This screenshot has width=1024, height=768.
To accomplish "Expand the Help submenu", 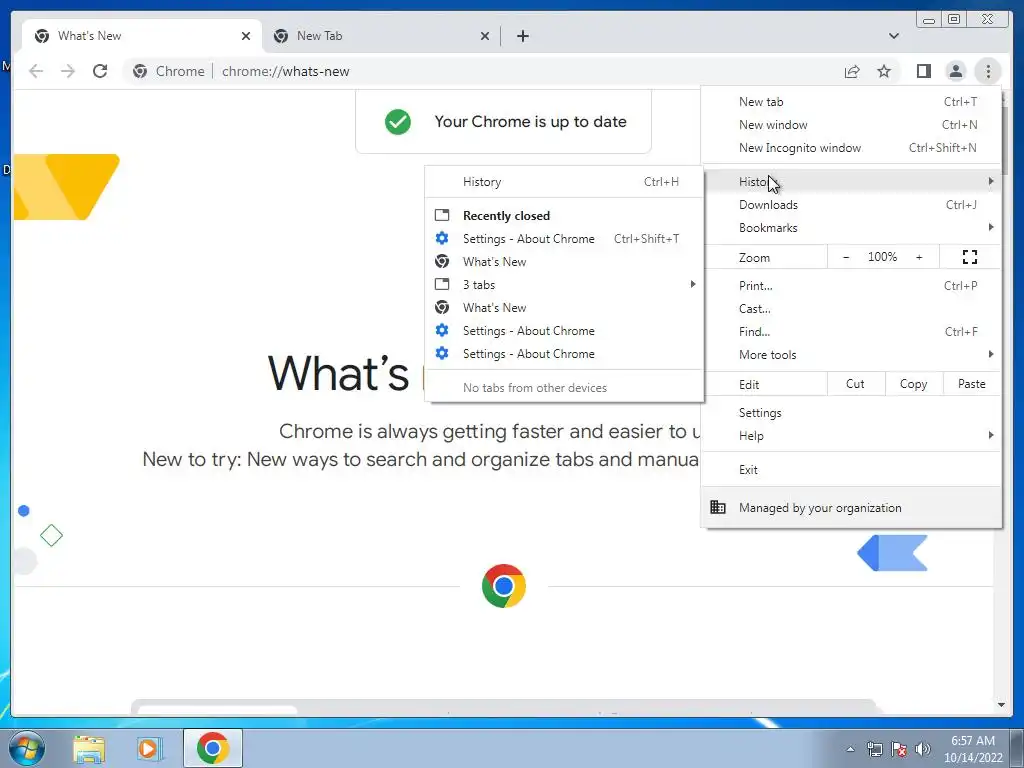I will (x=852, y=436).
